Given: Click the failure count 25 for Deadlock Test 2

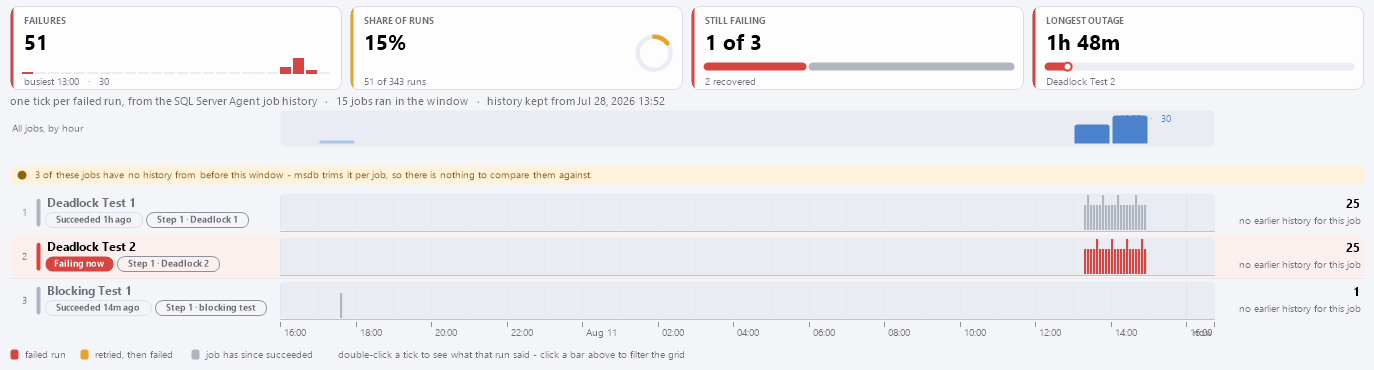Looking at the screenshot, I should (1353, 248).
